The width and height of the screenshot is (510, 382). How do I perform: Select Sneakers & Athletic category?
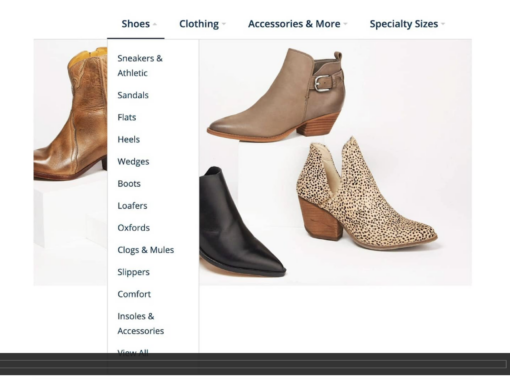(140, 66)
